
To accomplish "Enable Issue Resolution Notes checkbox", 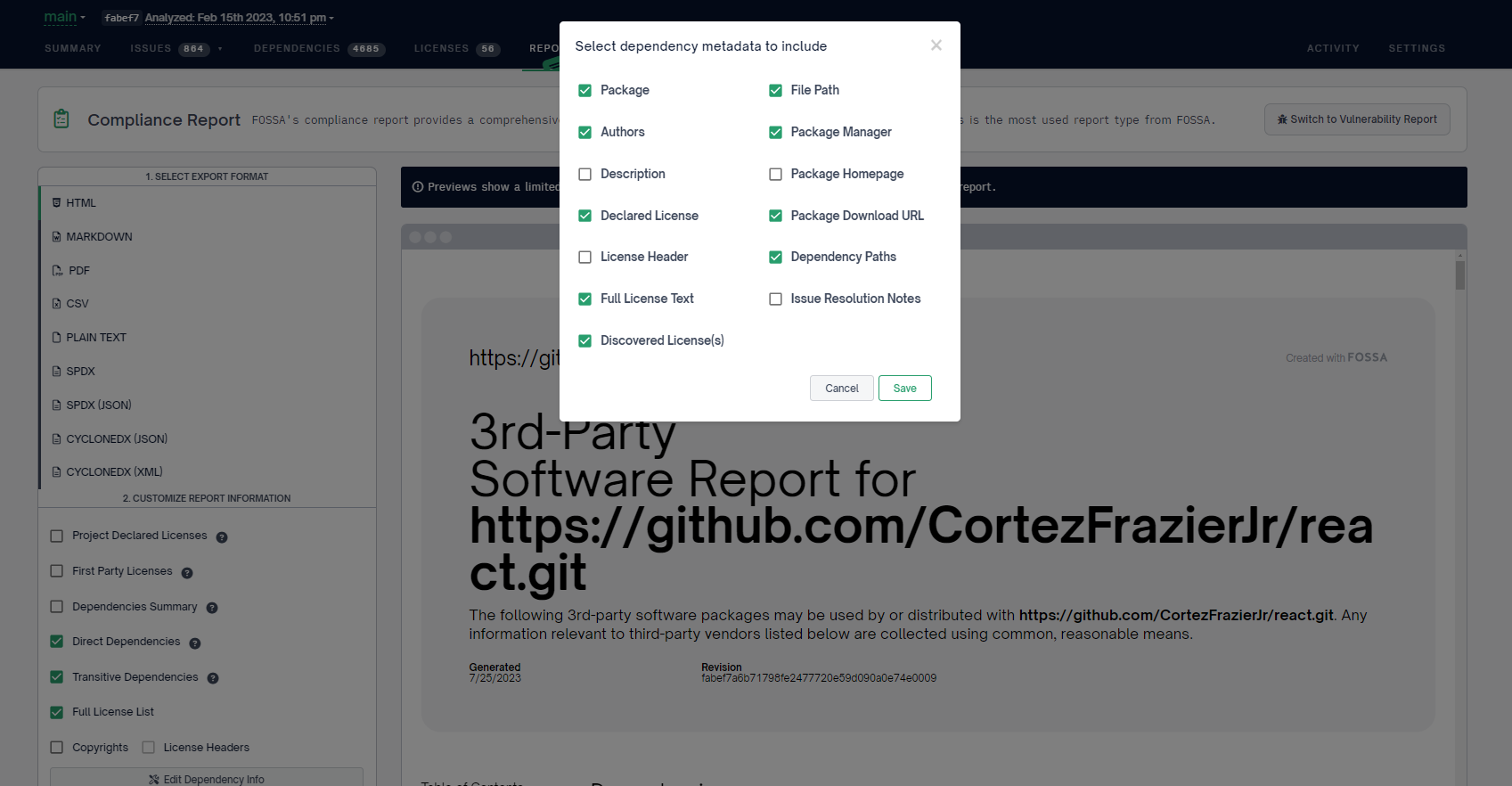I will click(x=775, y=299).
